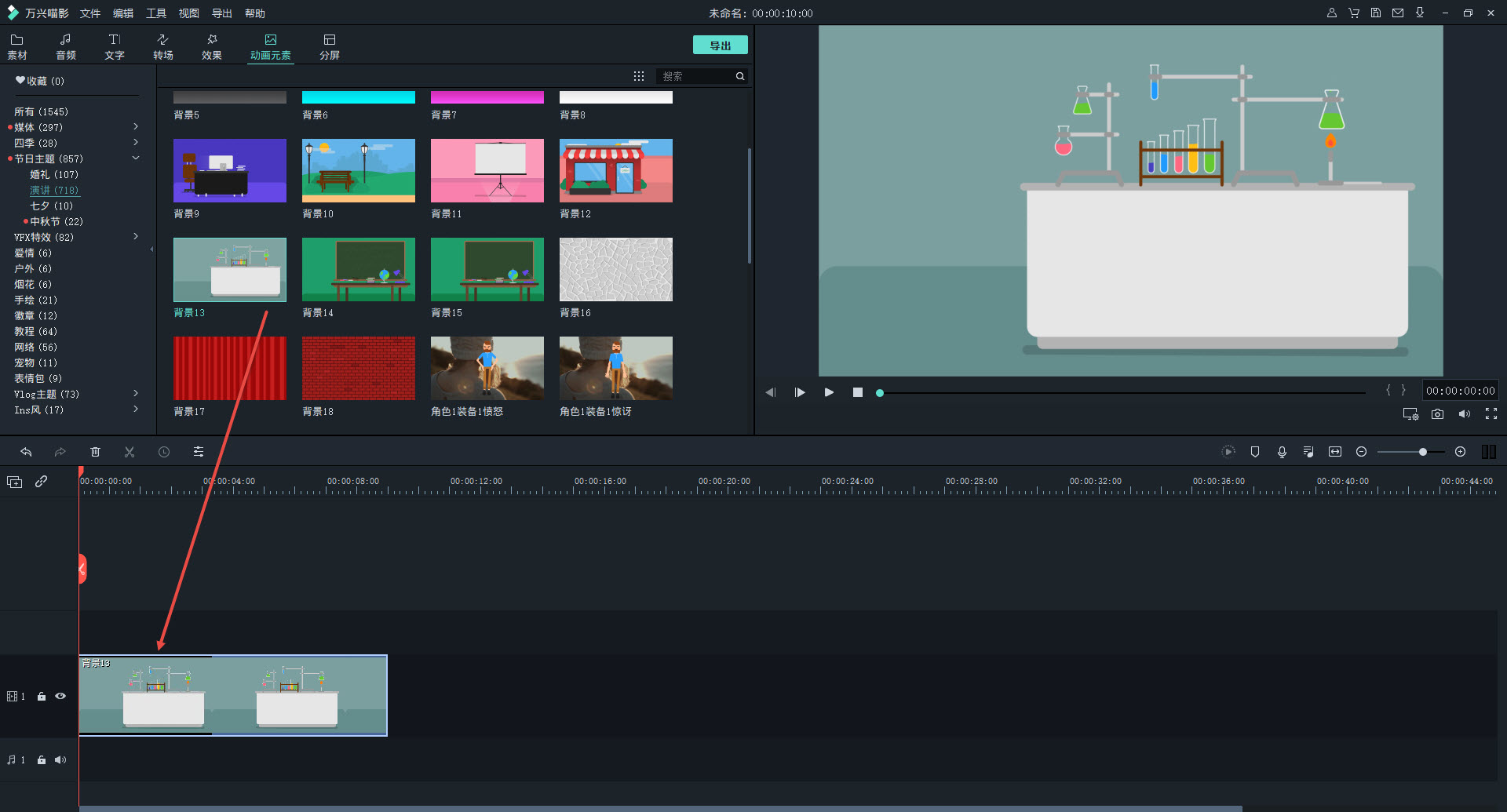Screen dimensions: 1507x812
Task: Click the undo arrow in timeline toolbar
Action: [26, 452]
